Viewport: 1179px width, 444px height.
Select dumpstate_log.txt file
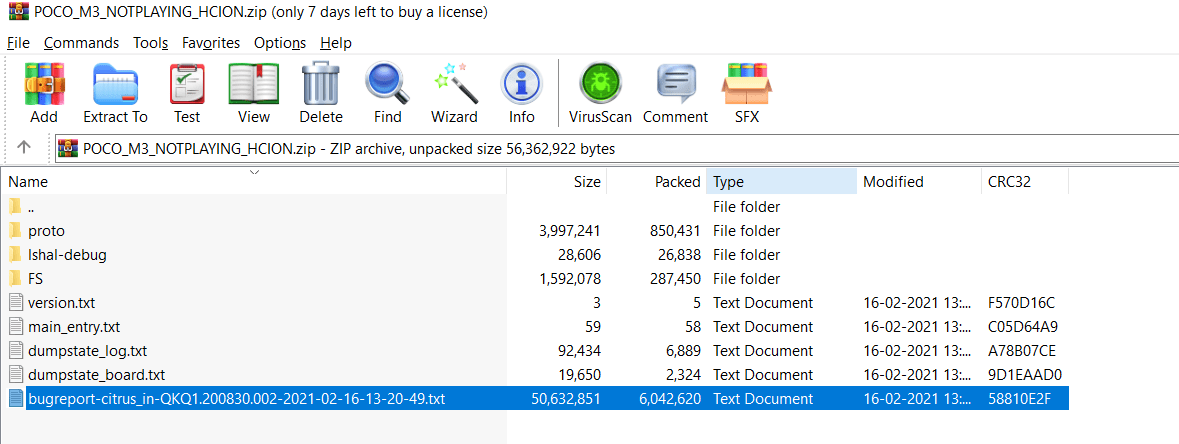point(87,351)
